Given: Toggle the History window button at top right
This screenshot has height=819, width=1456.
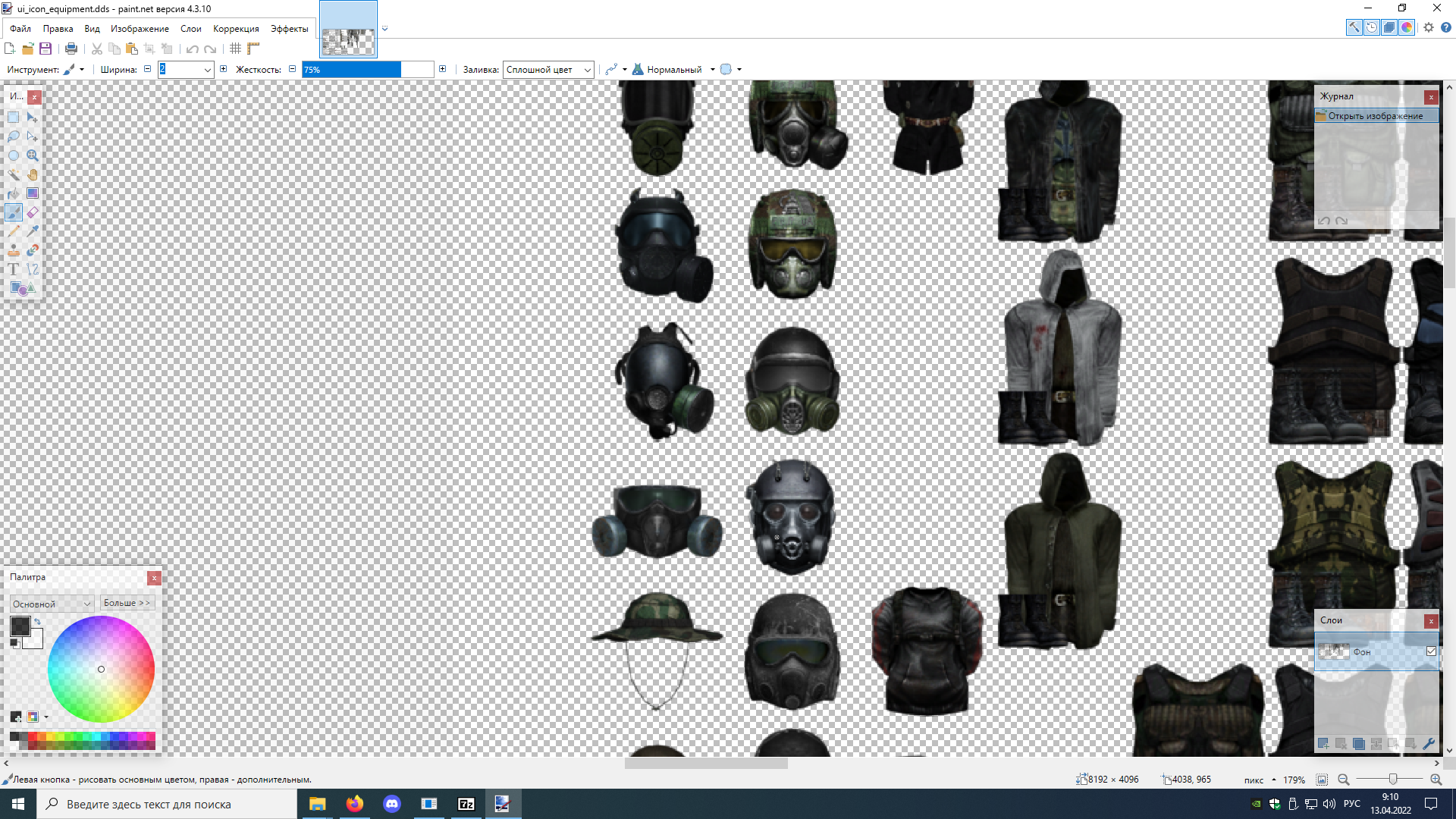Looking at the screenshot, I should tap(1372, 27).
